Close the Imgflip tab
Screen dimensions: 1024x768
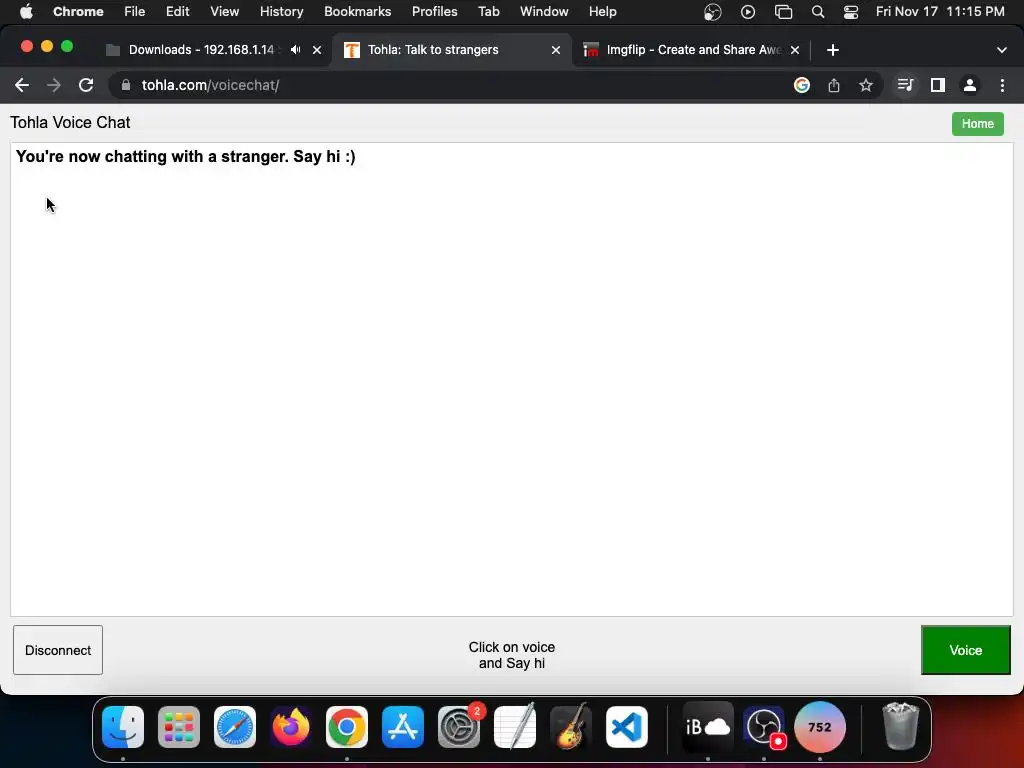(x=795, y=50)
